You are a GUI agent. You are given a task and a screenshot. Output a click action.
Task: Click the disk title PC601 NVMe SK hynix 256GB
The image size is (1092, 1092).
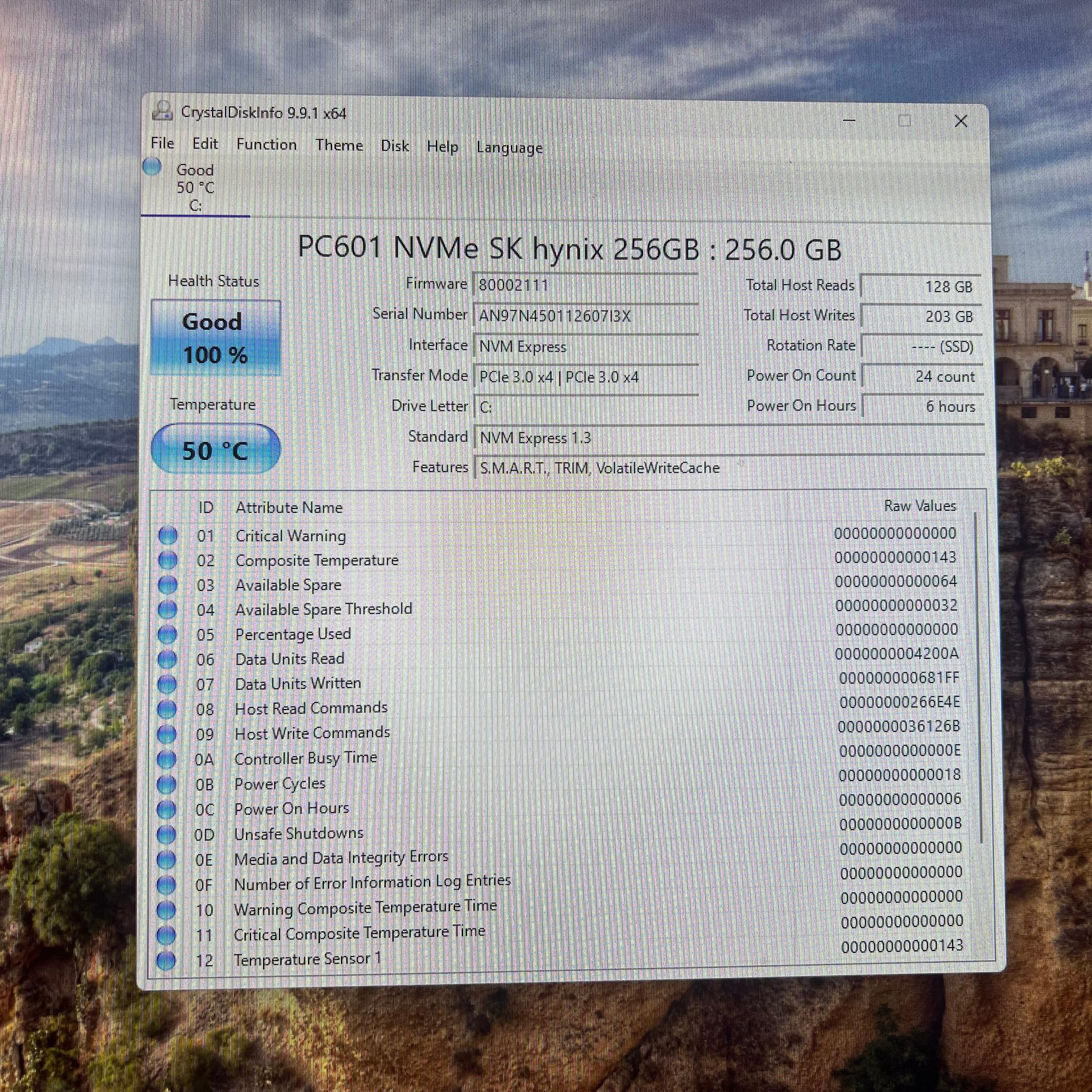pyautogui.click(x=569, y=248)
